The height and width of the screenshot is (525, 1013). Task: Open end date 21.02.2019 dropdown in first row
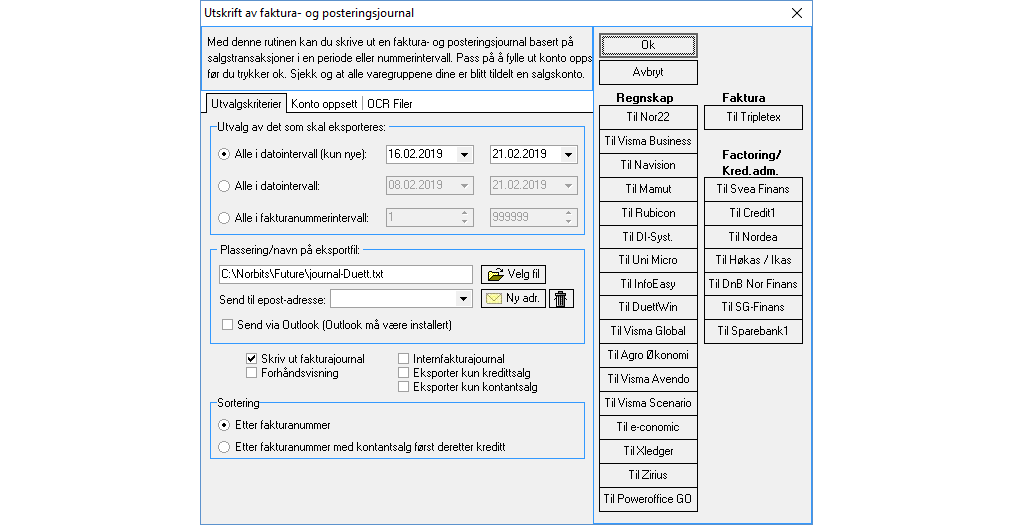tap(568, 154)
